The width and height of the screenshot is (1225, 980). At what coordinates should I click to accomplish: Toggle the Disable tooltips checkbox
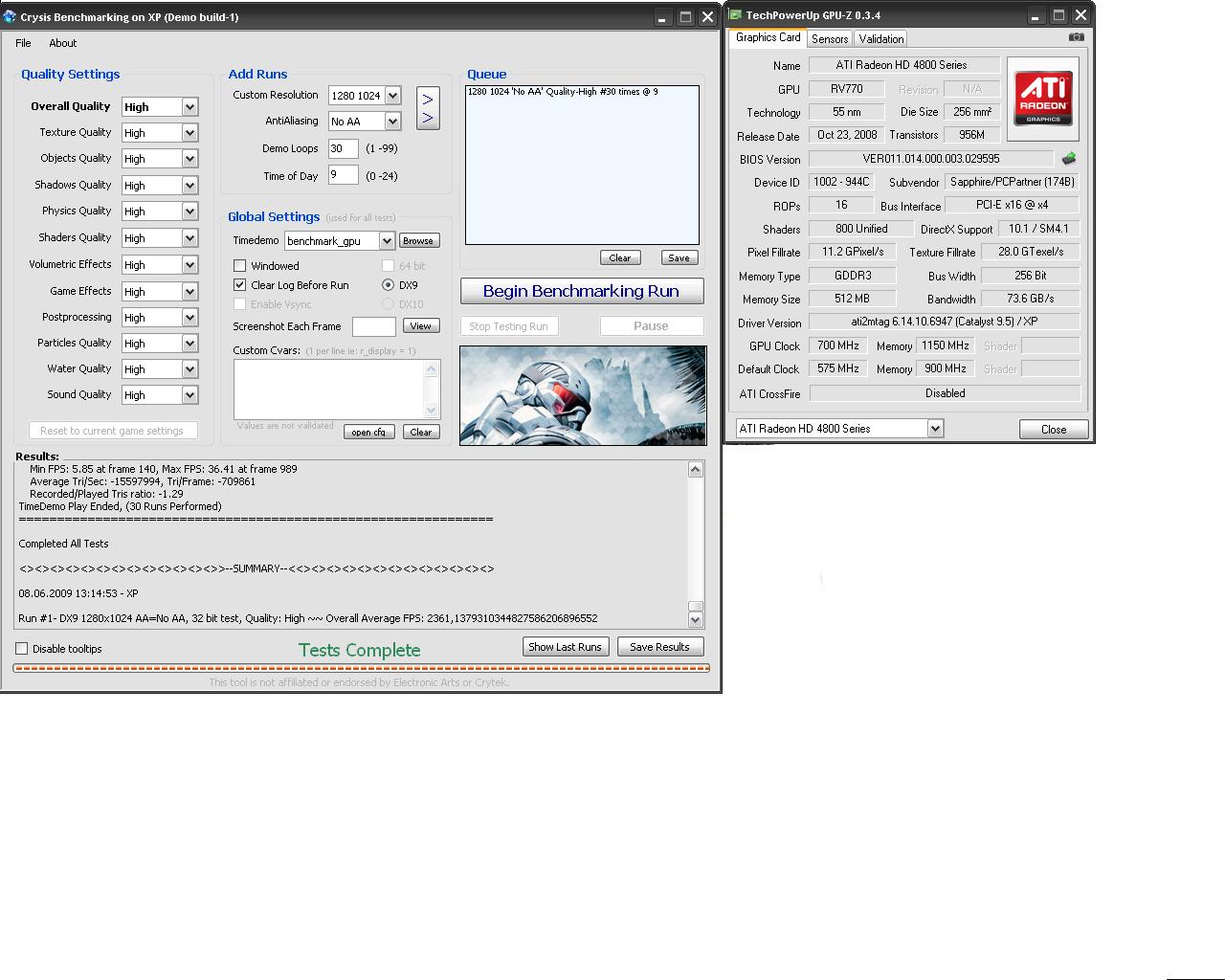tap(22, 649)
